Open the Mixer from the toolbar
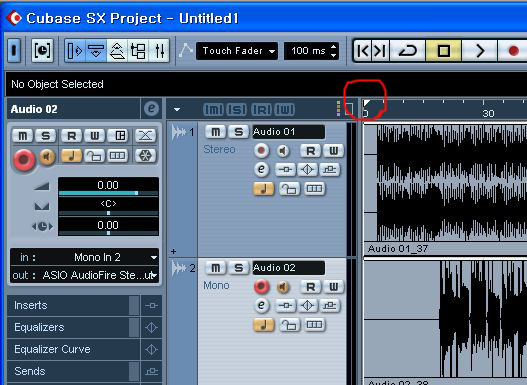 point(160,51)
